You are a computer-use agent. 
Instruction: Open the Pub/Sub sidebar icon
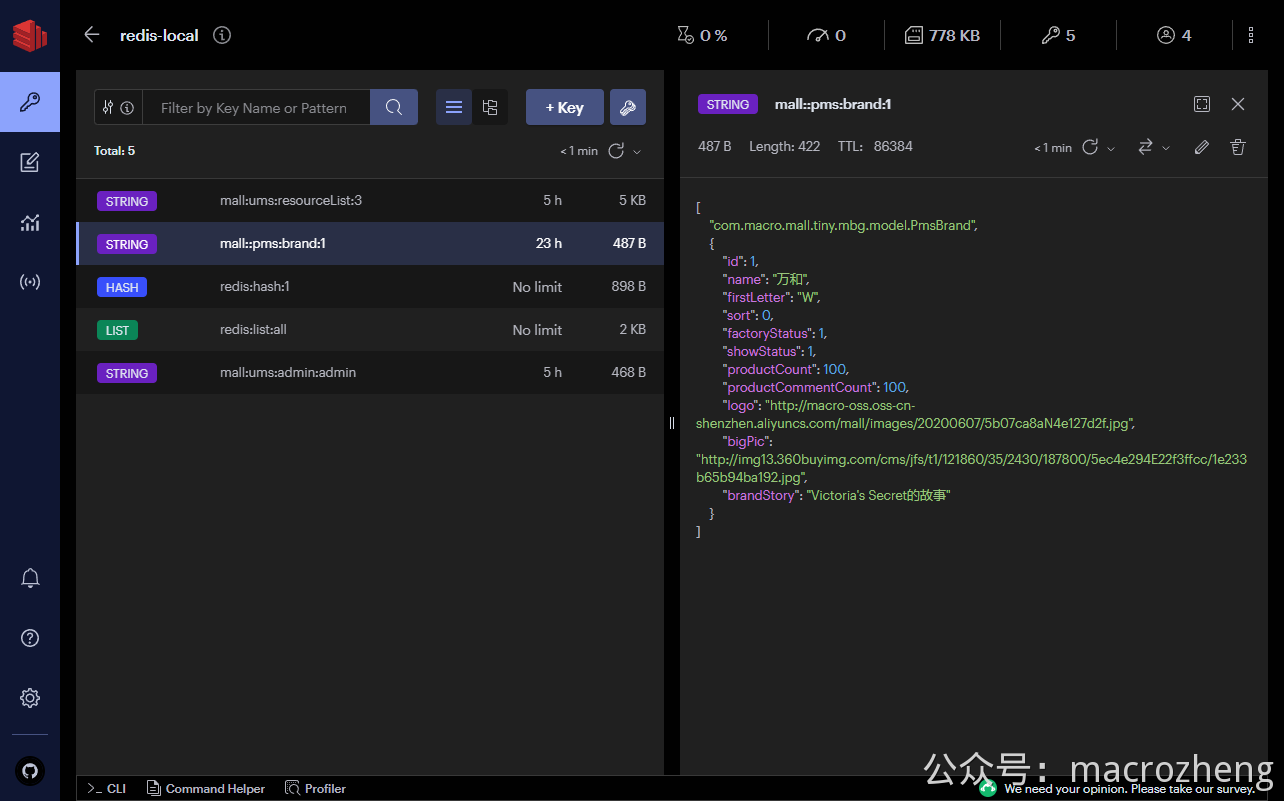[30, 282]
